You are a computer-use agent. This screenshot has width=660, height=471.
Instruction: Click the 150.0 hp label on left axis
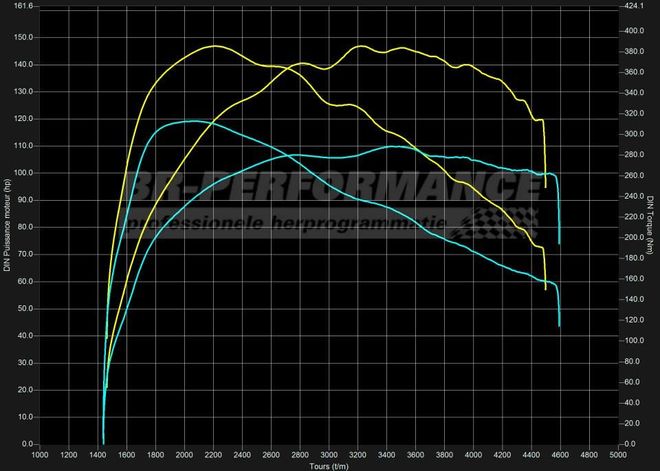click(x=23, y=37)
